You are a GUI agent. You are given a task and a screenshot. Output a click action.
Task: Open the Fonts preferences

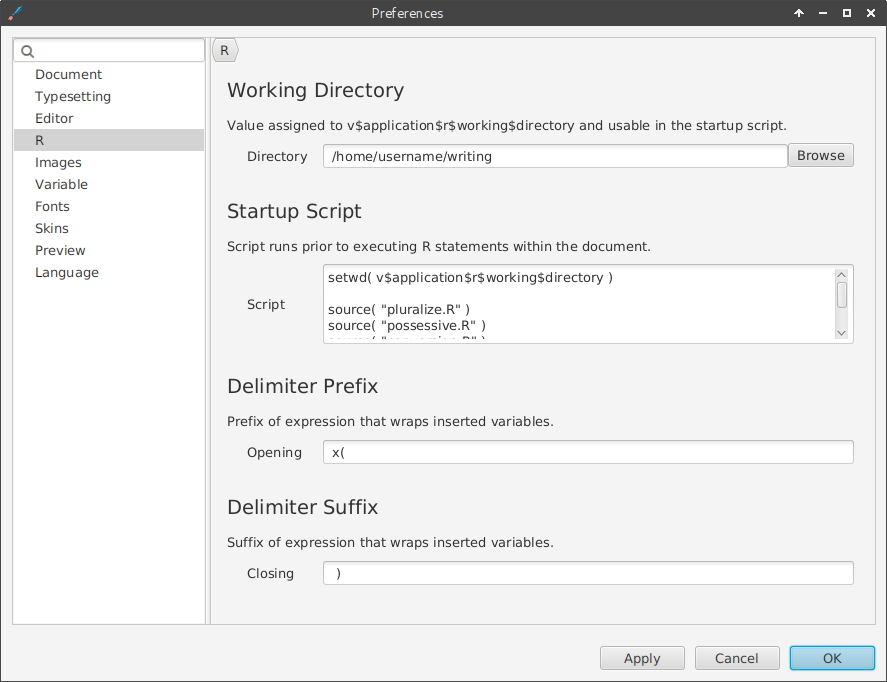coord(52,206)
